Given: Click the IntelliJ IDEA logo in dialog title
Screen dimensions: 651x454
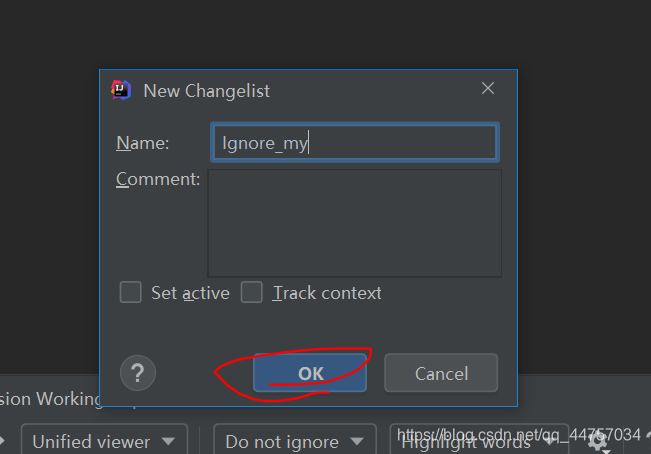Looking at the screenshot, I should tap(121, 90).
